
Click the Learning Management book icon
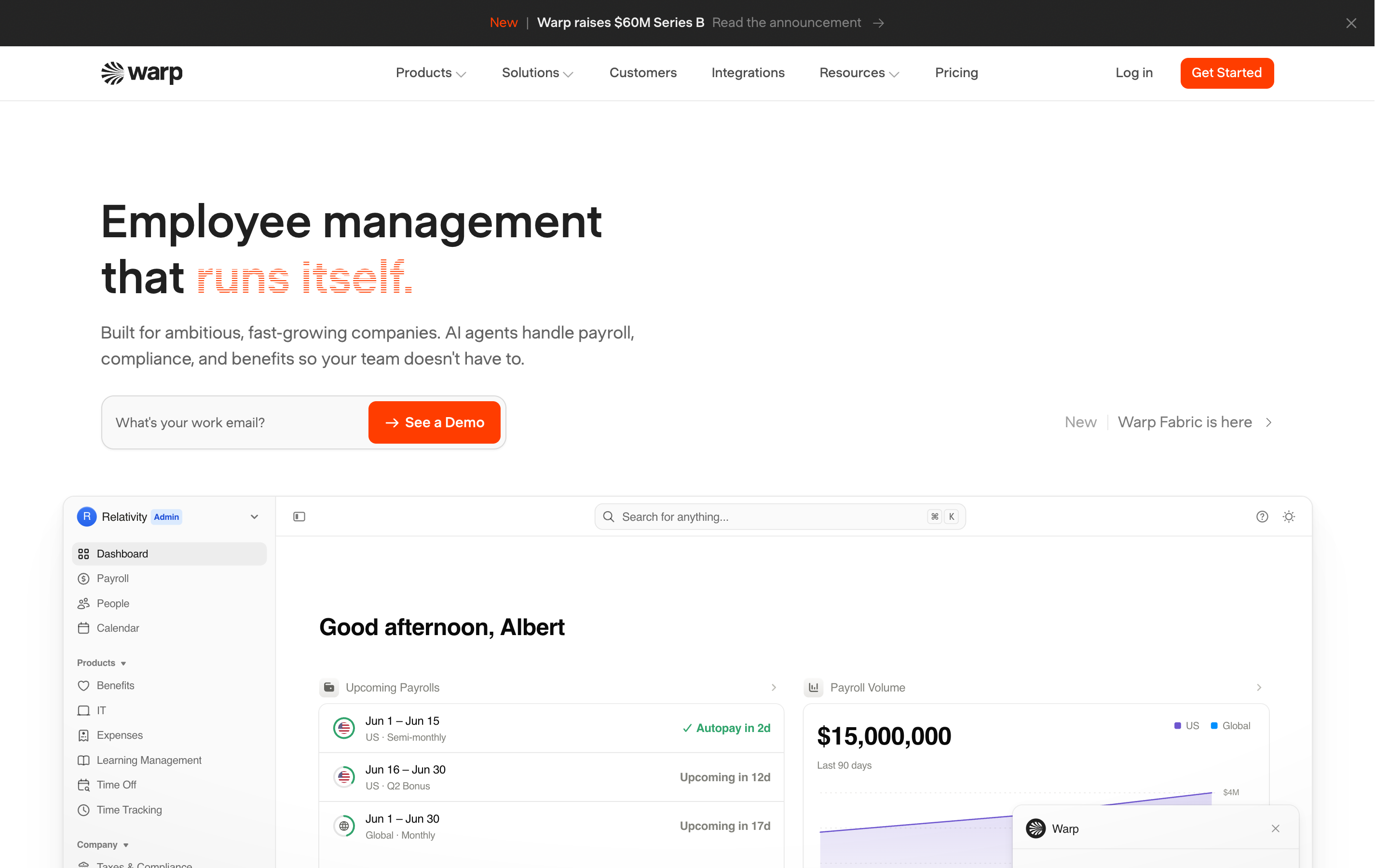(83, 760)
